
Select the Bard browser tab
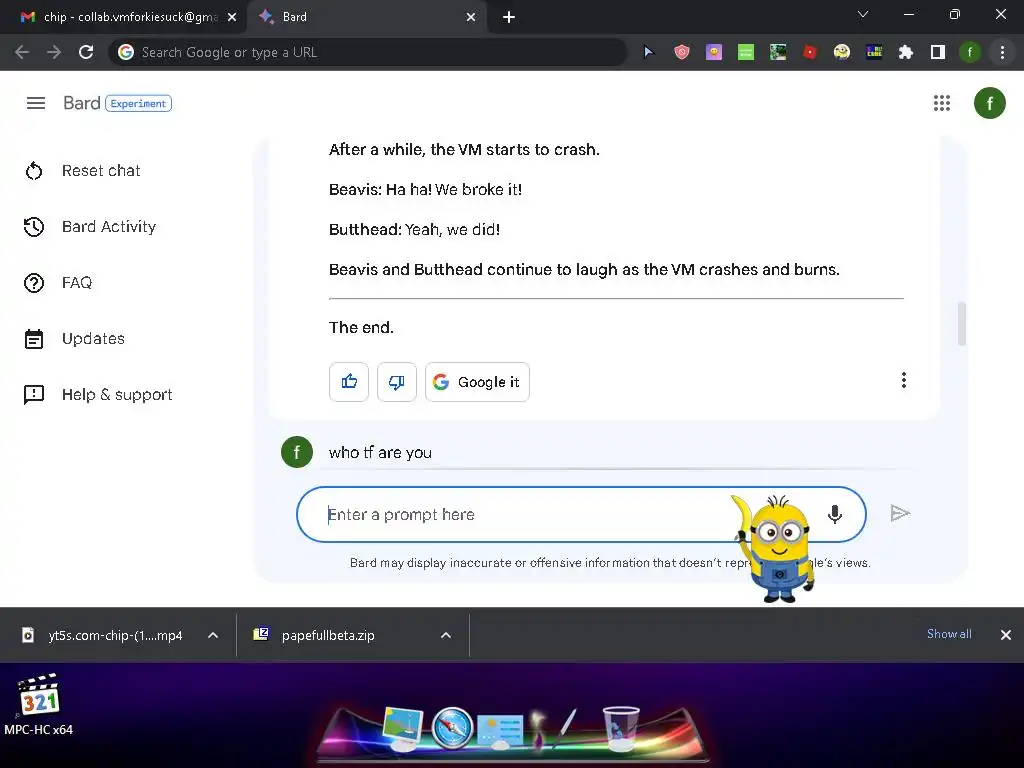366,17
